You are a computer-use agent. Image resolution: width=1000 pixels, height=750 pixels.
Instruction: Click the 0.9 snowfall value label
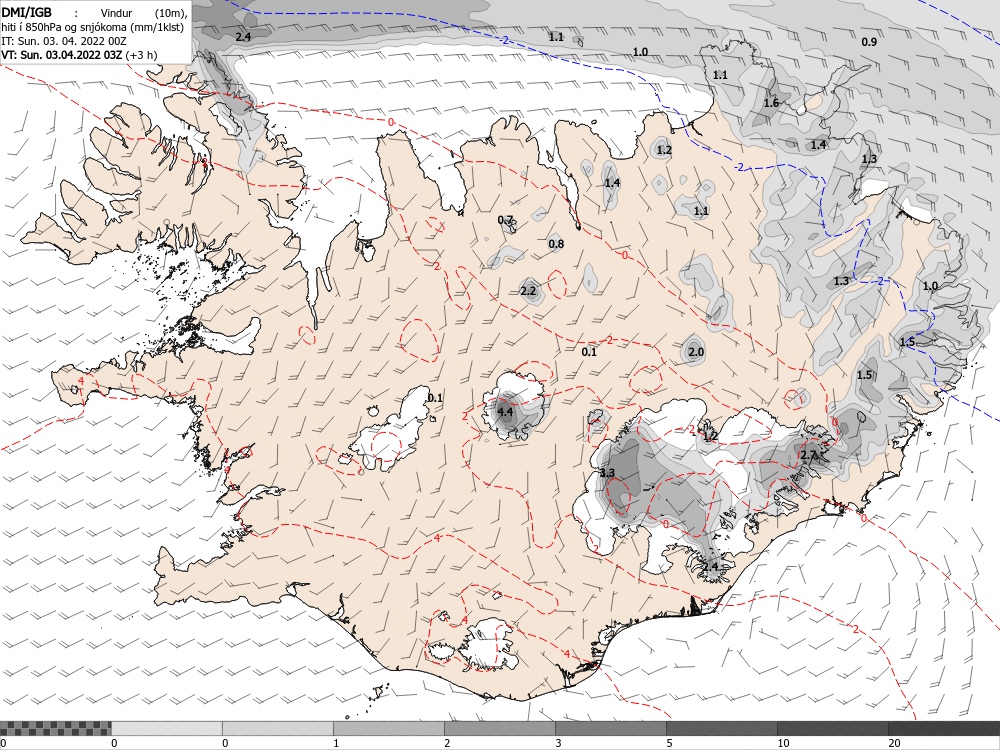coord(869,41)
